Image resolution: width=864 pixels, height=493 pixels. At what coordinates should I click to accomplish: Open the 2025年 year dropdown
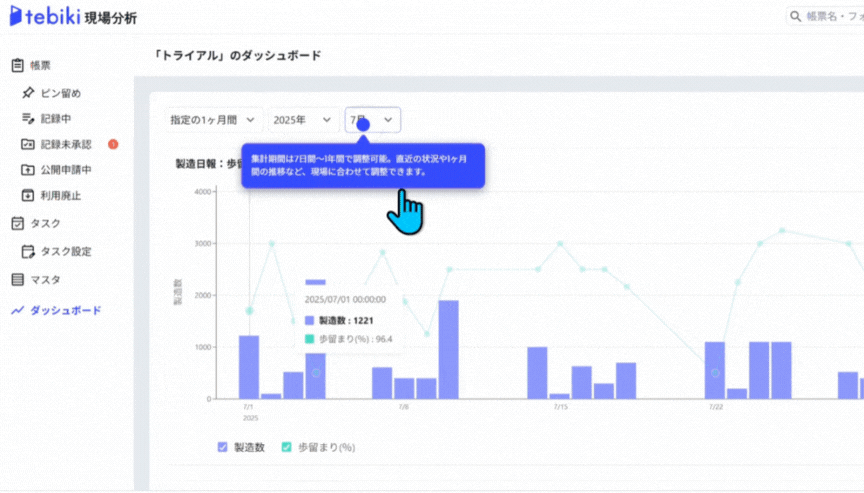point(302,120)
